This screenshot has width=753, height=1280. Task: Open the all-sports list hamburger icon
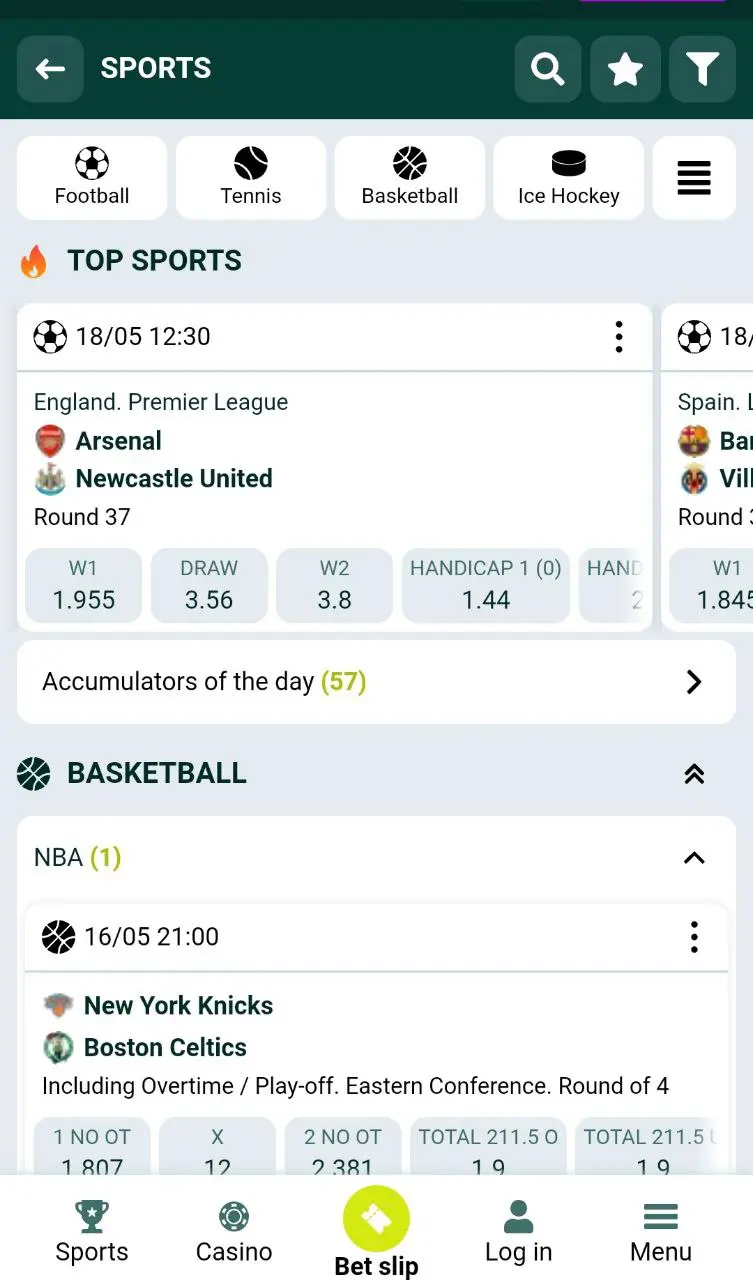tap(694, 178)
